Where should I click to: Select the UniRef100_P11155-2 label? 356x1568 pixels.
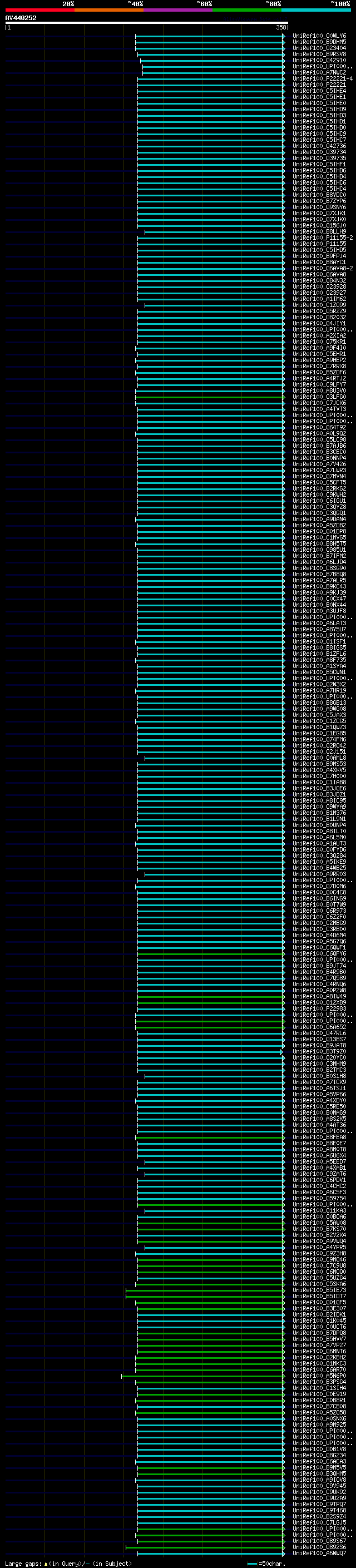point(323,238)
